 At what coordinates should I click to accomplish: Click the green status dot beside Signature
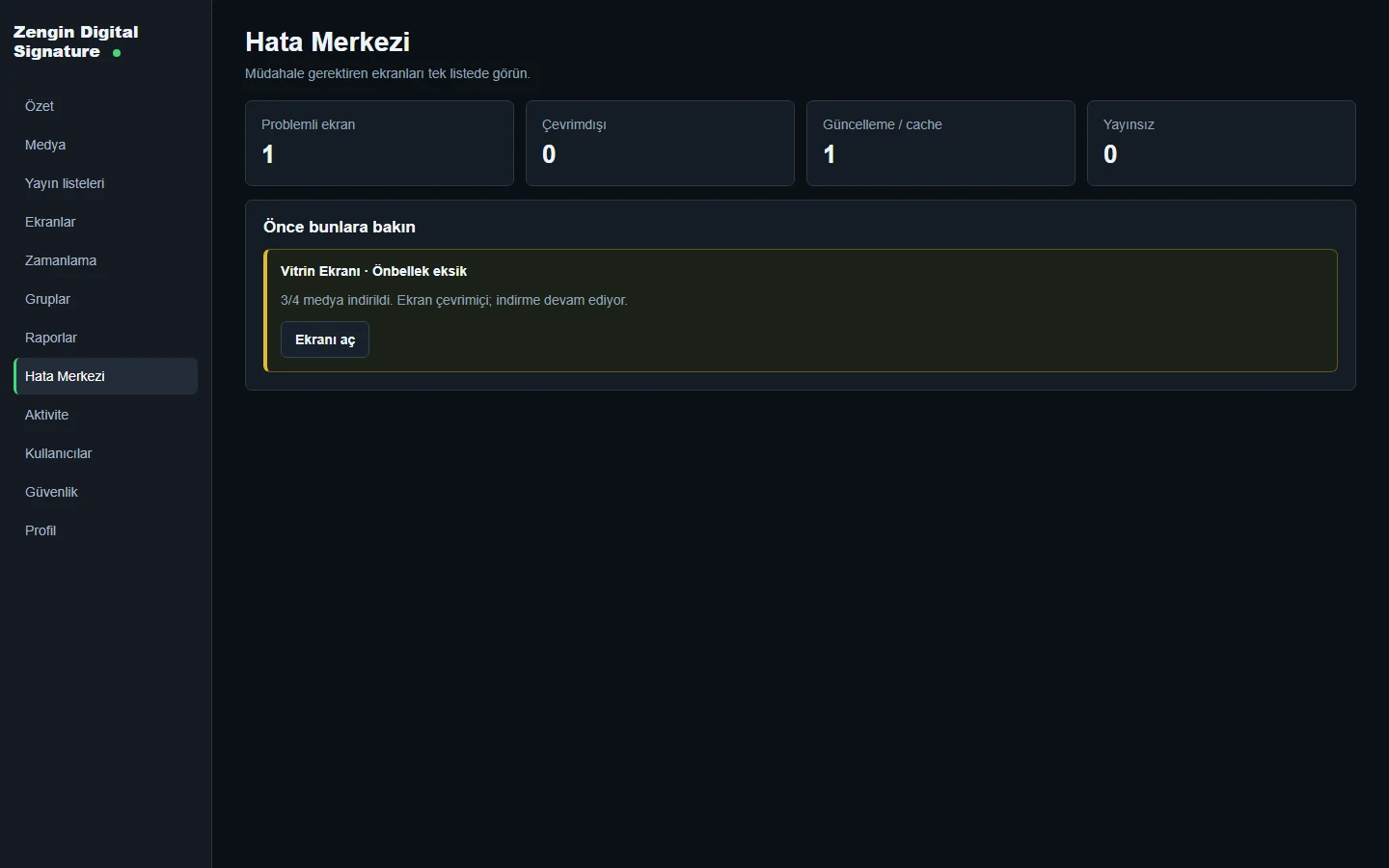(117, 53)
